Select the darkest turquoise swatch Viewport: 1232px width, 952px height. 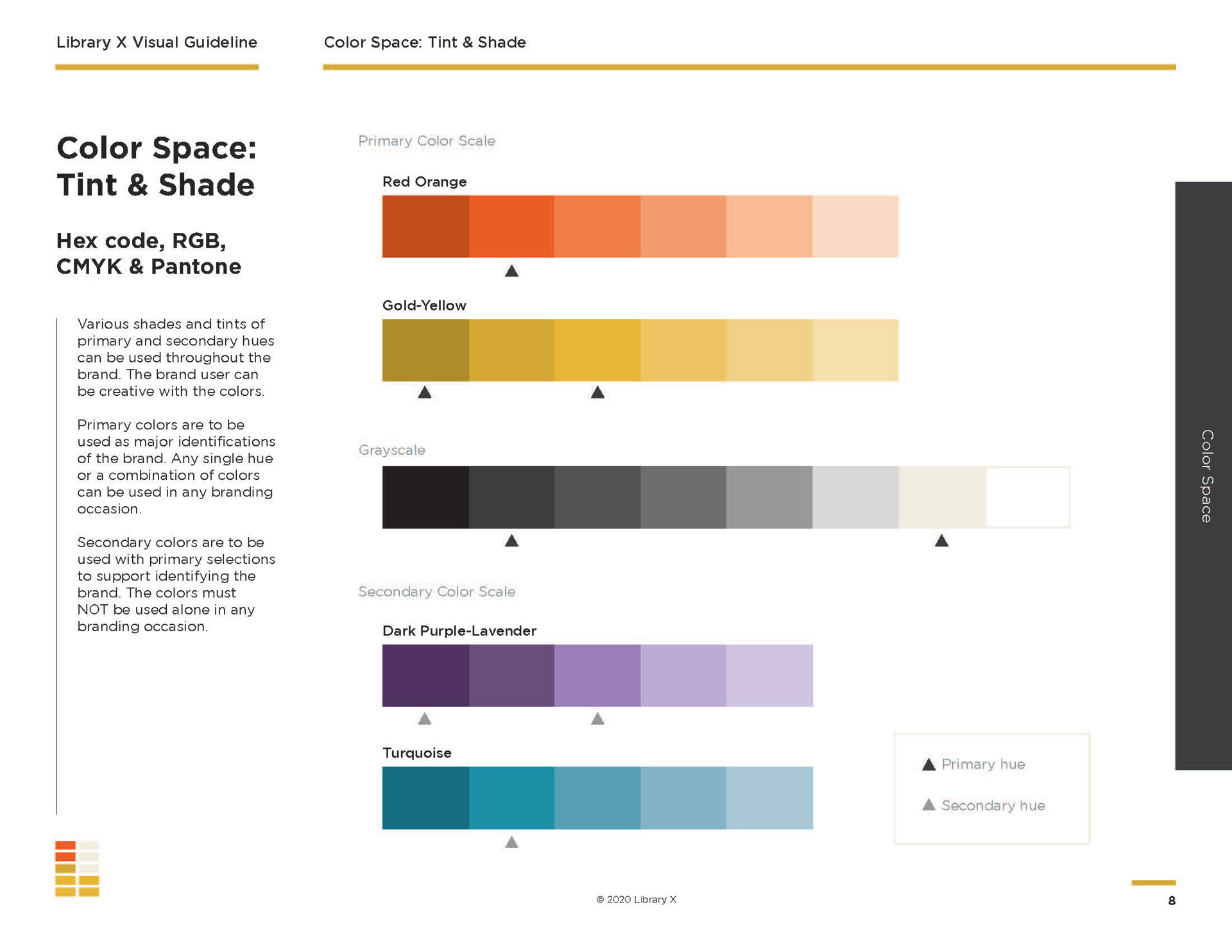pyautogui.click(x=425, y=798)
